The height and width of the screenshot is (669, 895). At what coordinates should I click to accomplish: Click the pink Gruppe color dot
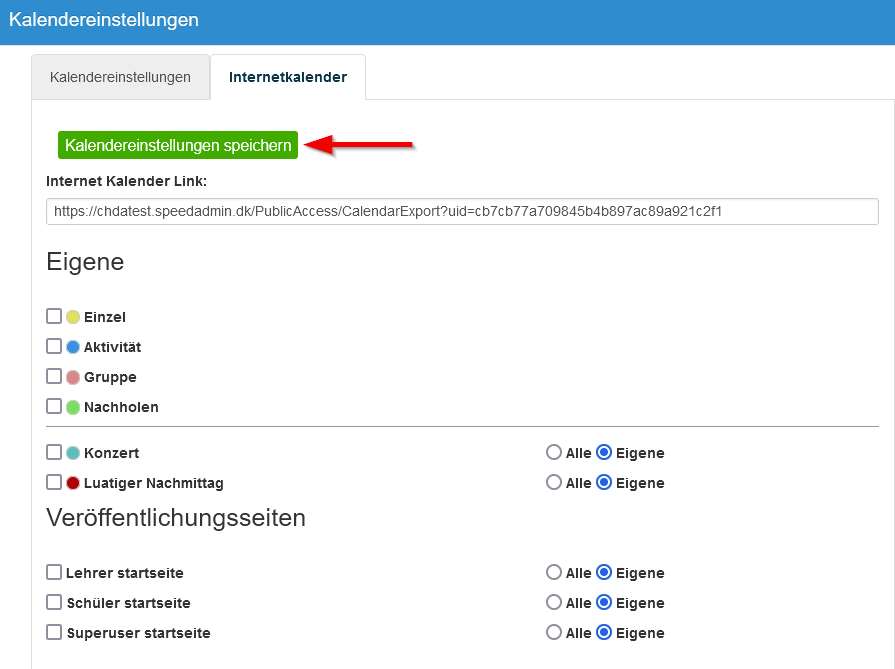(72, 377)
